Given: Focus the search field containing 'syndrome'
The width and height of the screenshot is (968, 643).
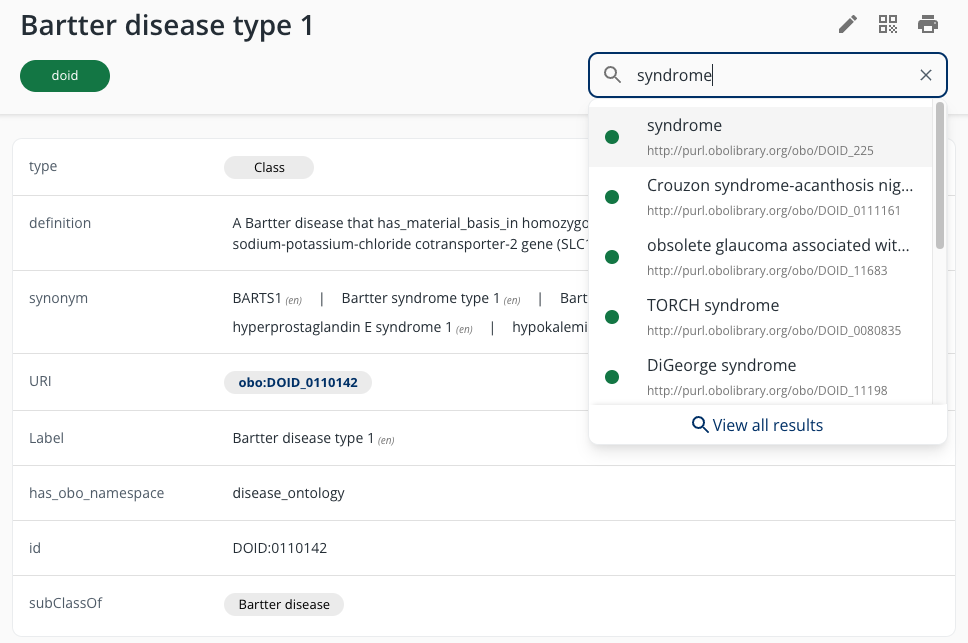Looking at the screenshot, I should (x=770, y=75).
